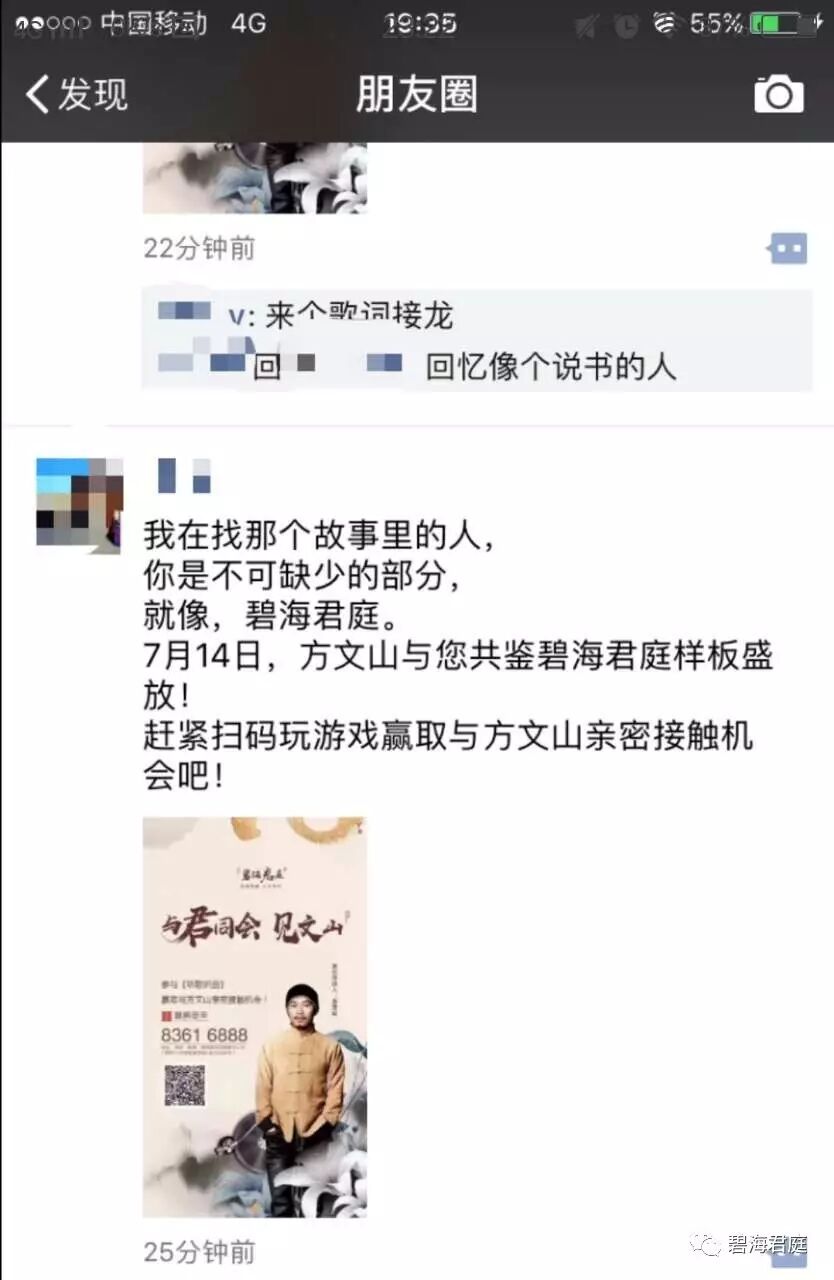
Task: Tap the back chevron arrow
Action: [x=37, y=94]
